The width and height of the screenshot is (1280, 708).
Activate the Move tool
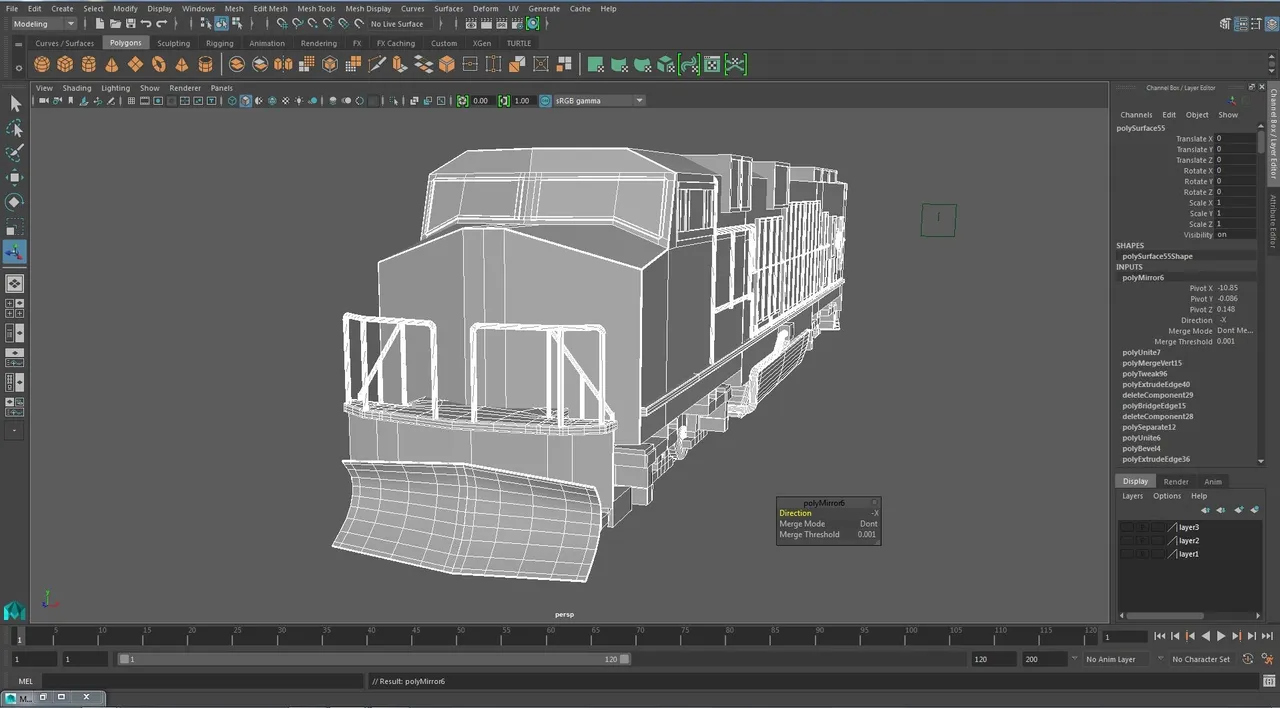pyautogui.click(x=15, y=178)
